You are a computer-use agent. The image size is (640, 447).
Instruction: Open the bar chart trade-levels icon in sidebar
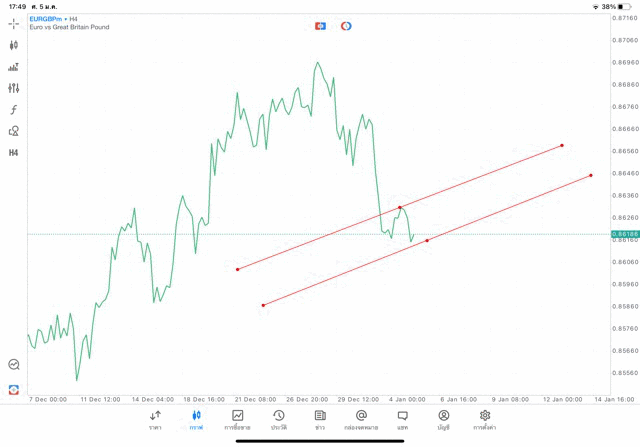14,67
